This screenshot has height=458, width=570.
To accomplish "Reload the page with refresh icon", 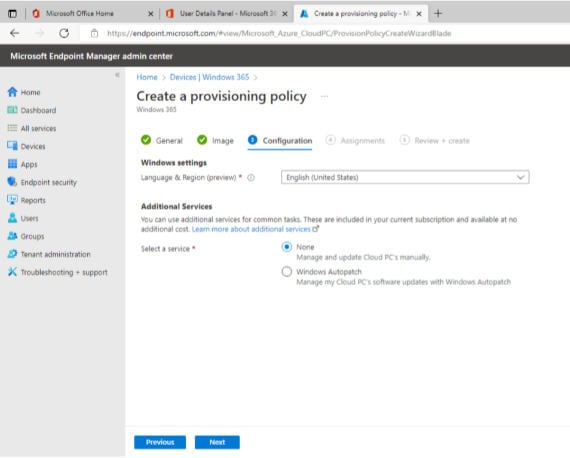I will click(64, 33).
